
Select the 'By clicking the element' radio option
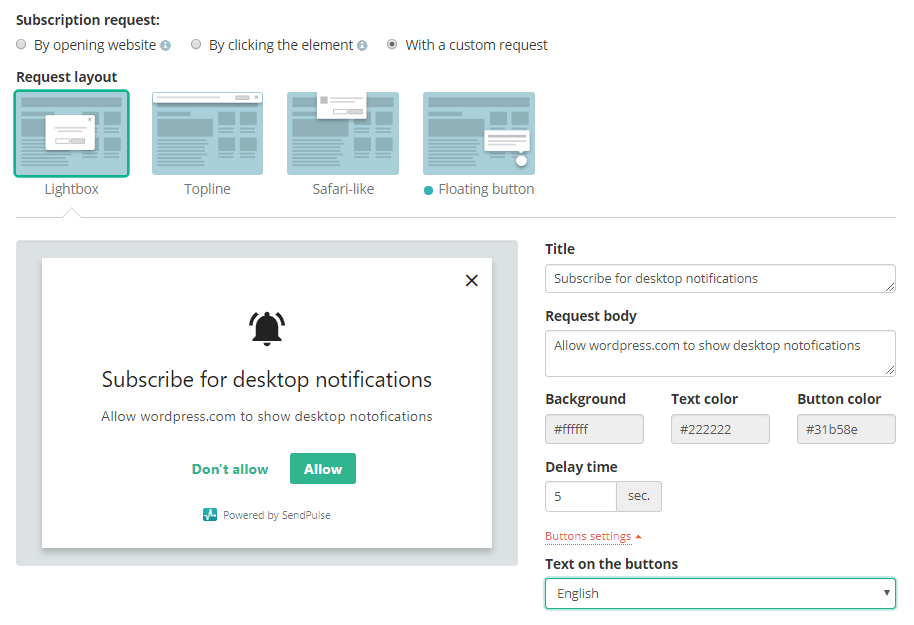[196, 44]
